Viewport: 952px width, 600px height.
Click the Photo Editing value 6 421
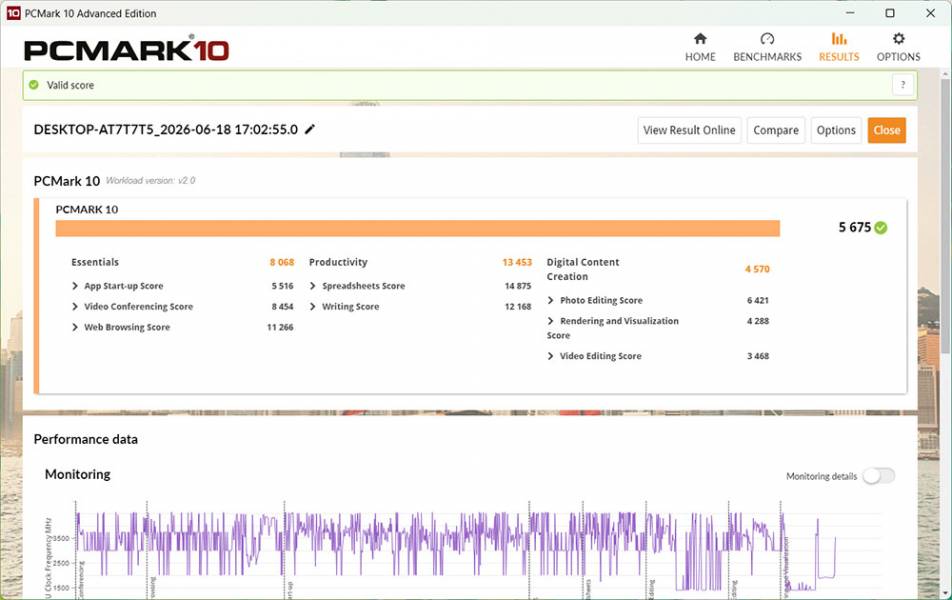tap(758, 301)
